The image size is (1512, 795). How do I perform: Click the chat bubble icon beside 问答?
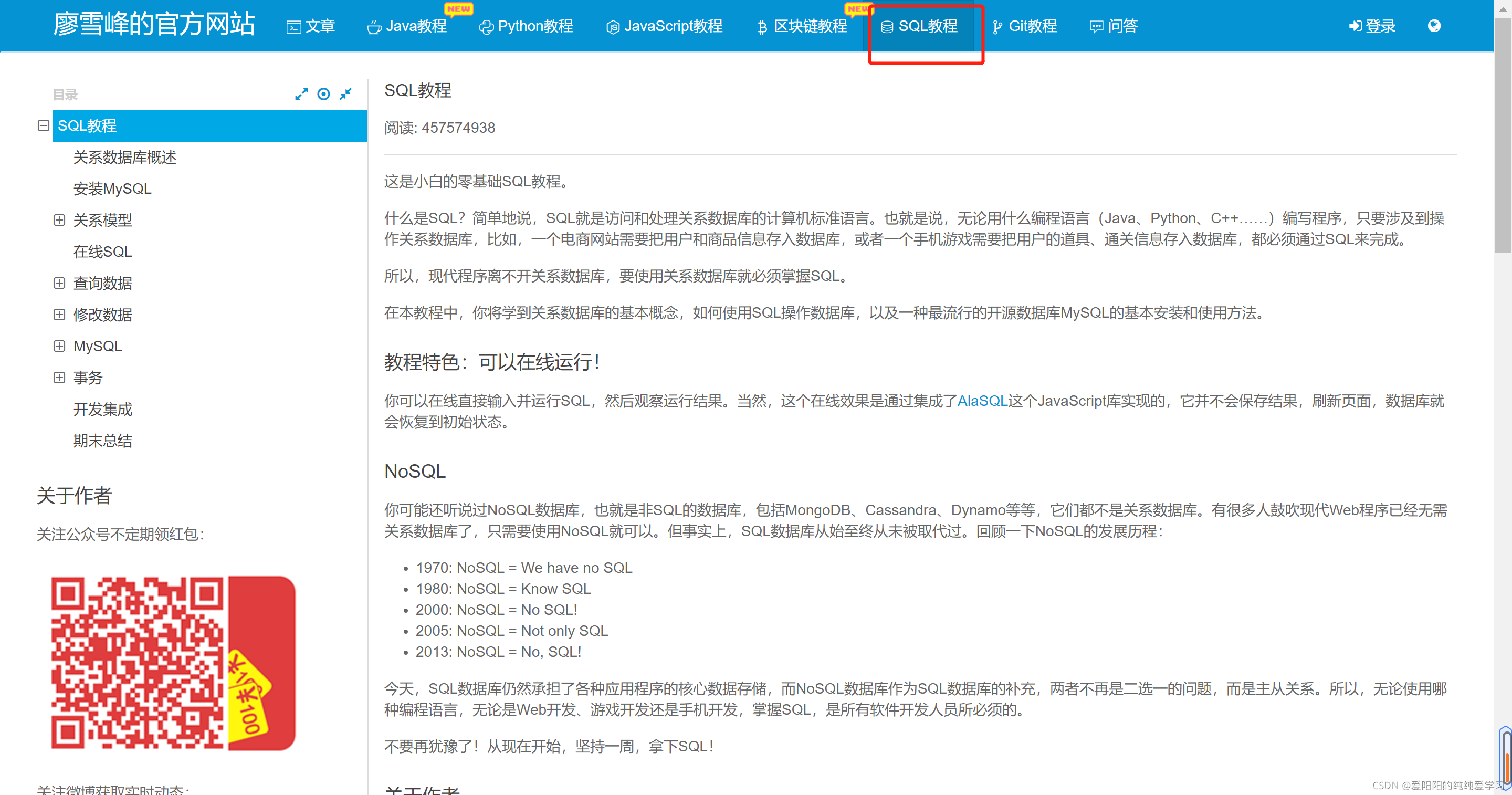[x=1096, y=27]
